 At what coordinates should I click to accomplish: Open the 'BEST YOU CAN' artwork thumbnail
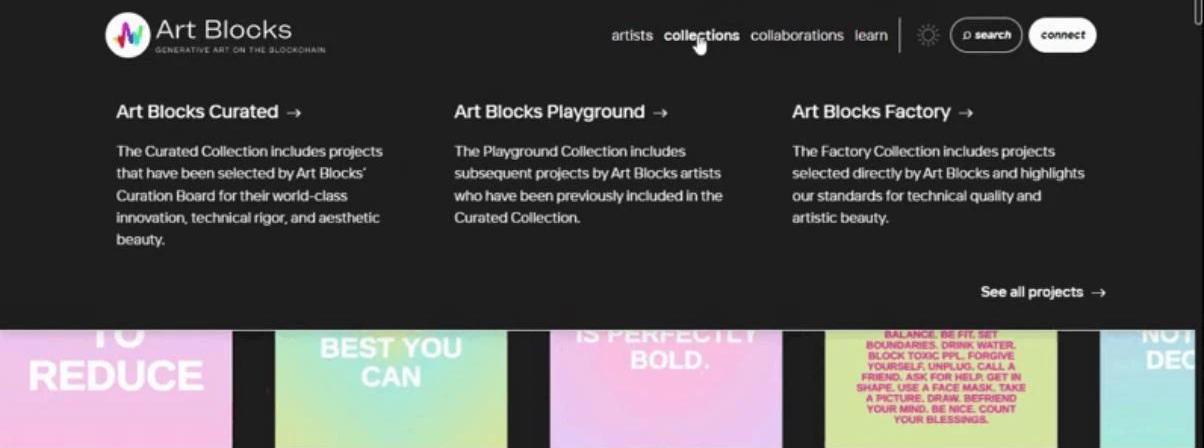[x=391, y=388]
